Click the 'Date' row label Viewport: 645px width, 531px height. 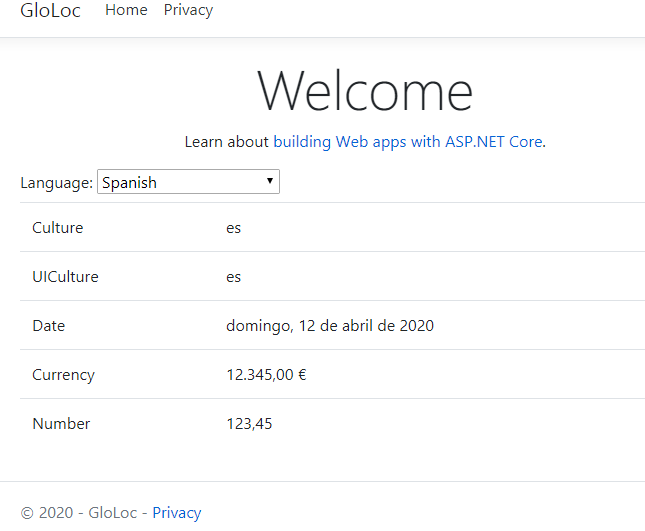point(49,325)
